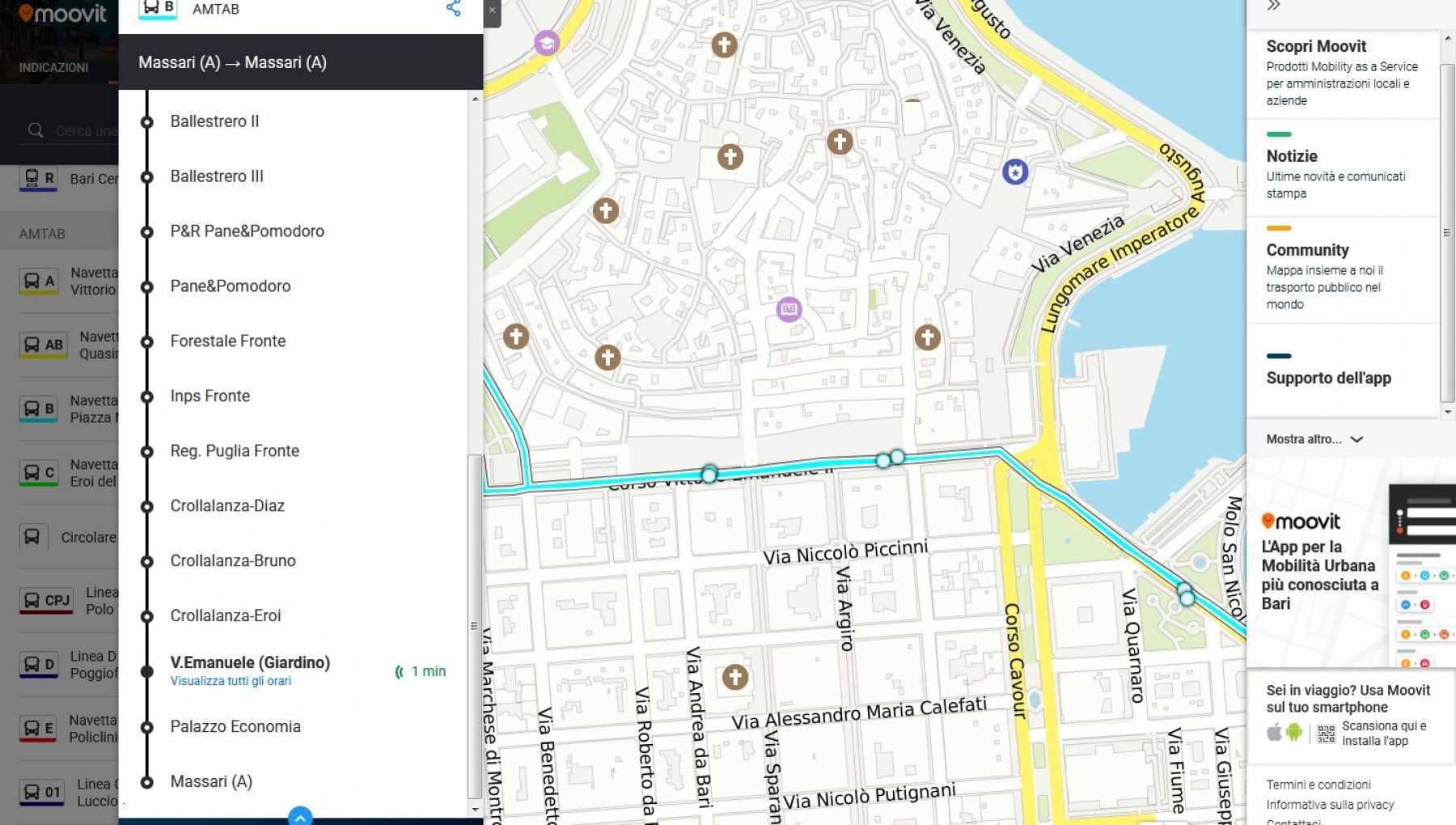Viewport: 1456px width, 825px height.
Task: Select the Reg. Puglia Fronte stop
Action: coord(235,451)
